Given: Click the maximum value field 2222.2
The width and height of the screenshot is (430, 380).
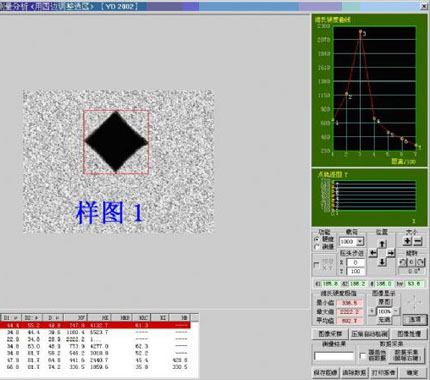Looking at the screenshot, I should [349, 312].
